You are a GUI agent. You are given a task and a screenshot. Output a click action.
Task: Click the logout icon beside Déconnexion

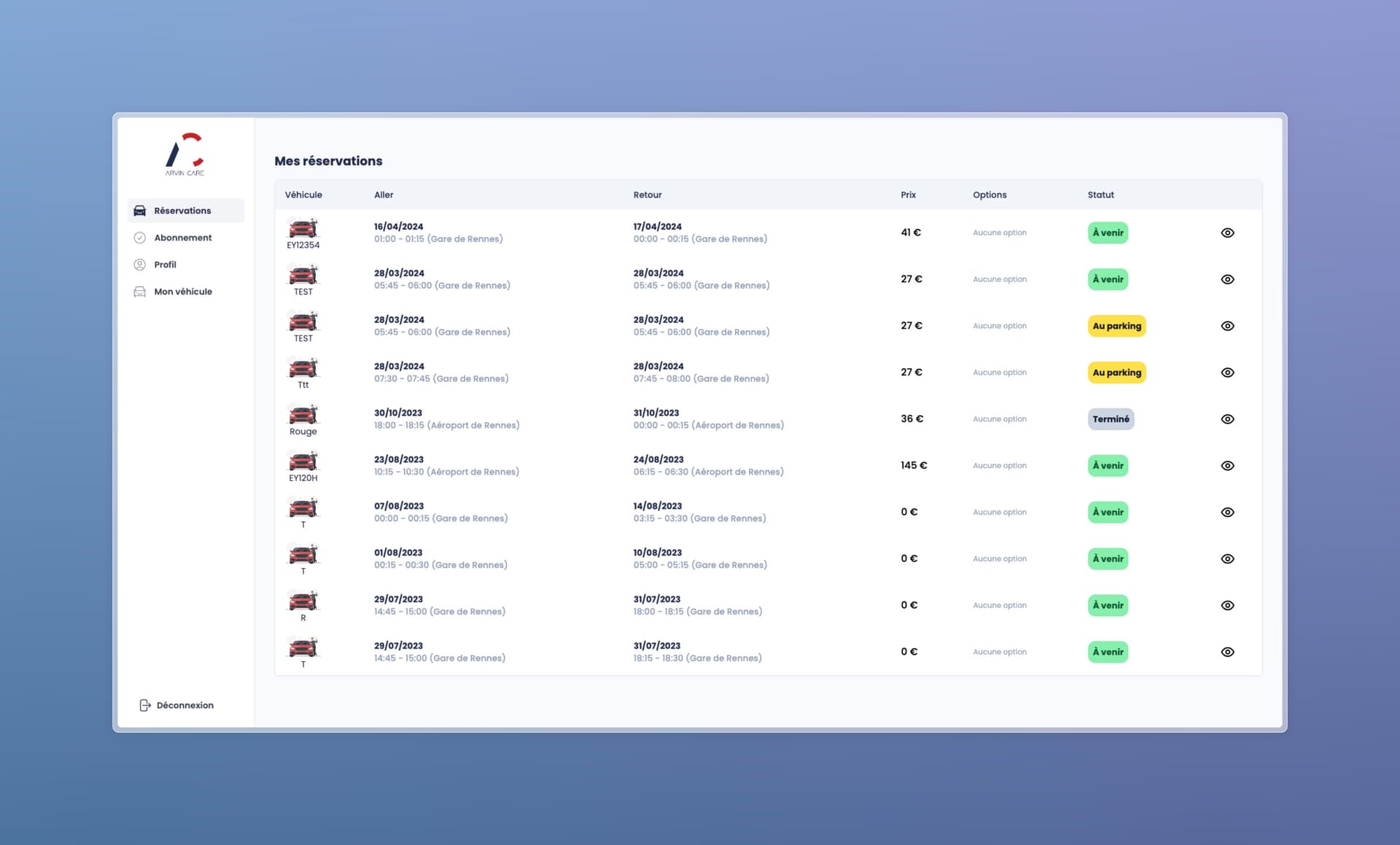pyautogui.click(x=145, y=705)
